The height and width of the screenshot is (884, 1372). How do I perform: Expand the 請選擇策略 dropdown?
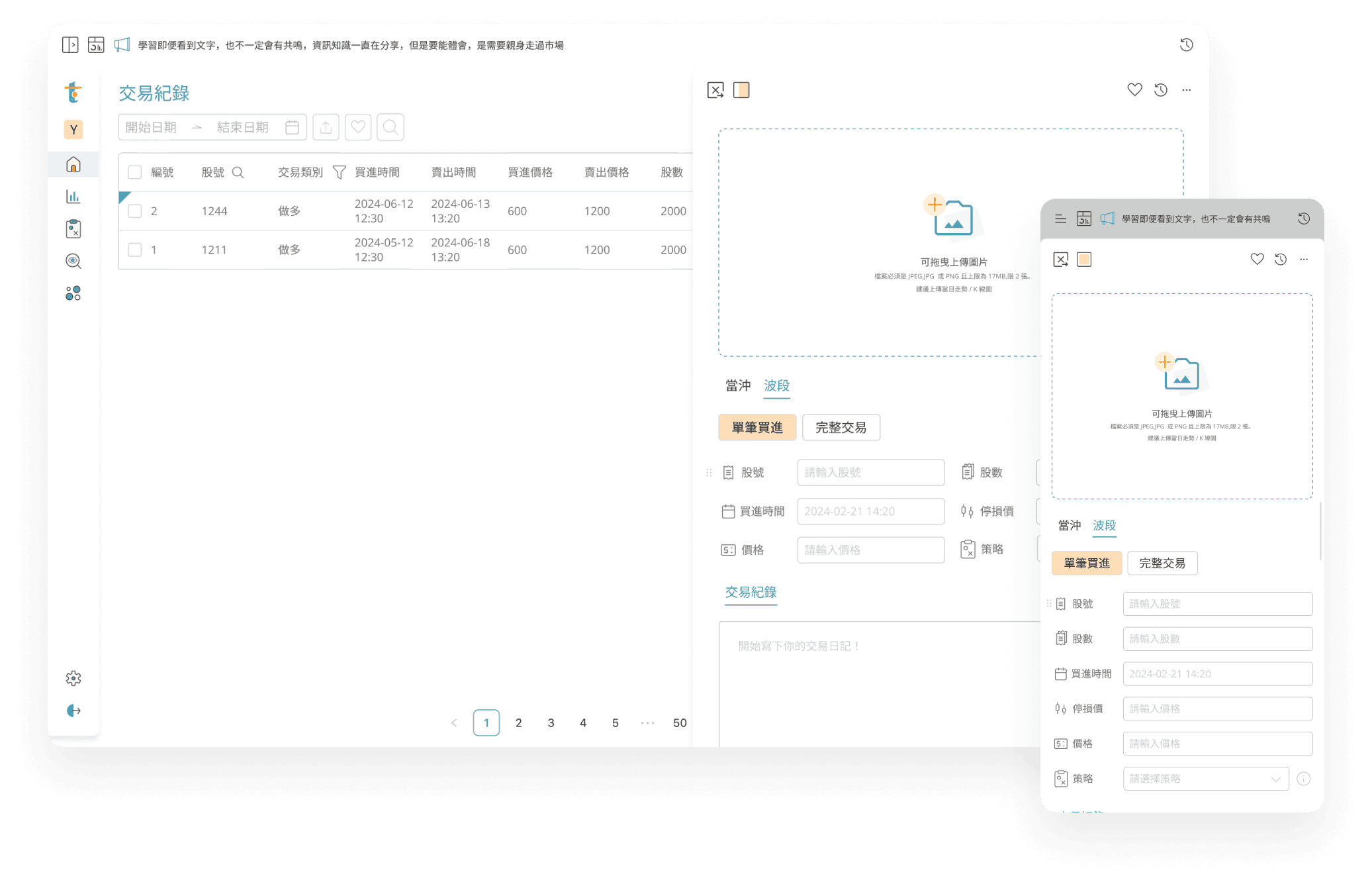click(x=1205, y=779)
